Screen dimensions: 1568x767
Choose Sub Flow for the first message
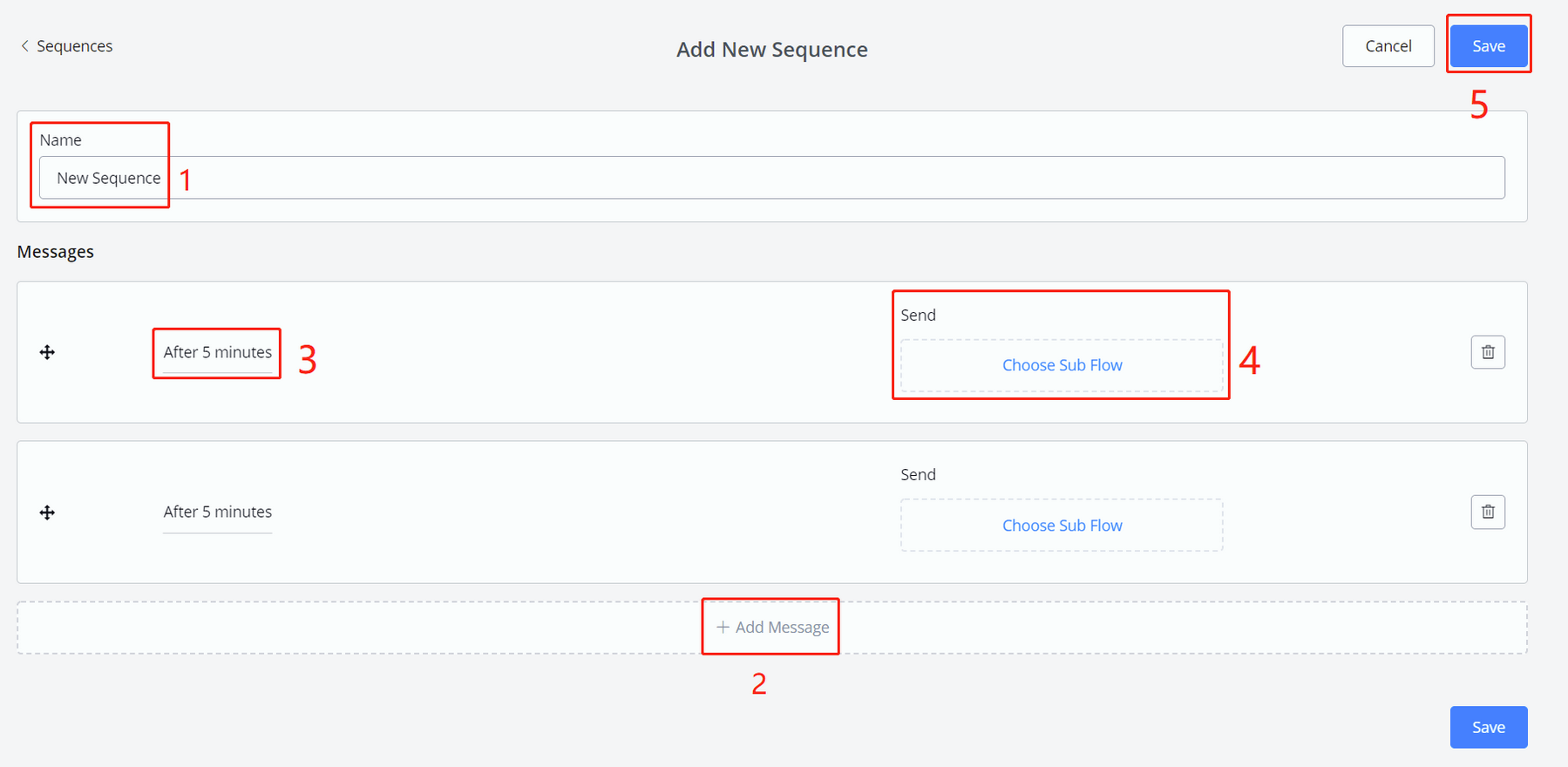click(x=1062, y=365)
